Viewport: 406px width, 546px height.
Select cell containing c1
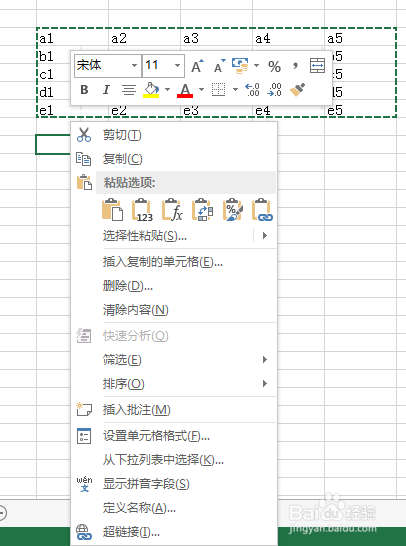[x=54, y=74]
